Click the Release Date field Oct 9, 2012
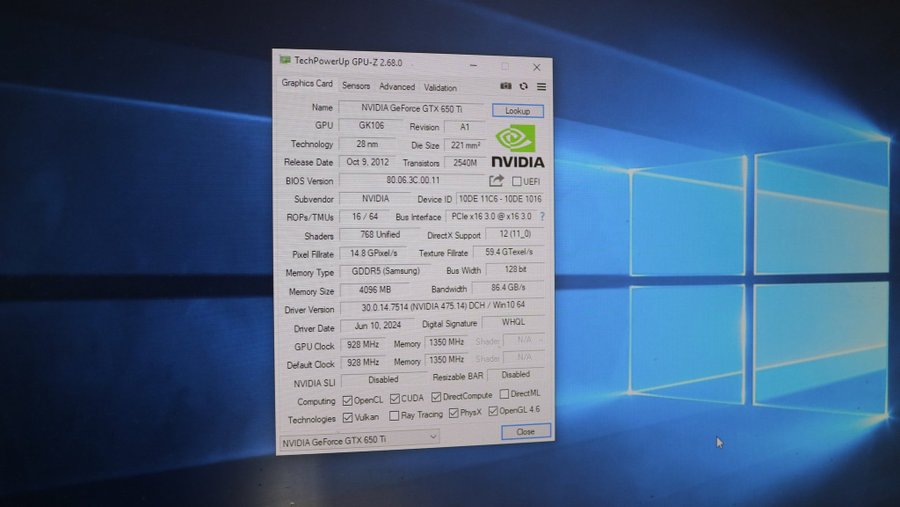The height and width of the screenshot is (507, 900). (x=367, y=162)
